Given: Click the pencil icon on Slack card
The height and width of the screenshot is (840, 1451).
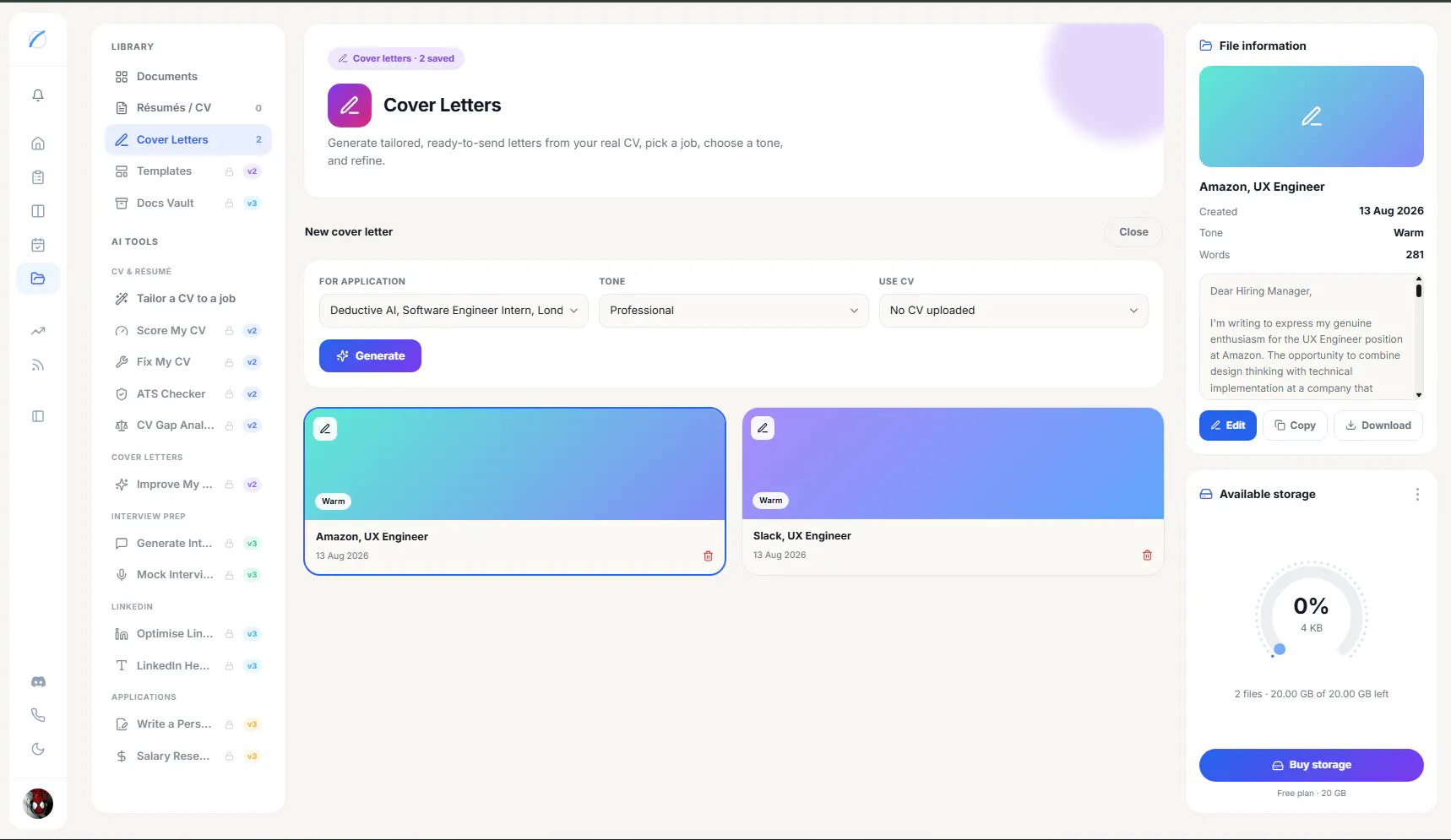Looking at the screenshot, I should pos(763,428).
